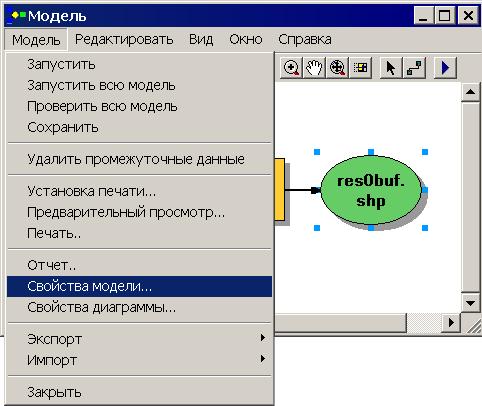Open the Справка menu

pos(305,40)
